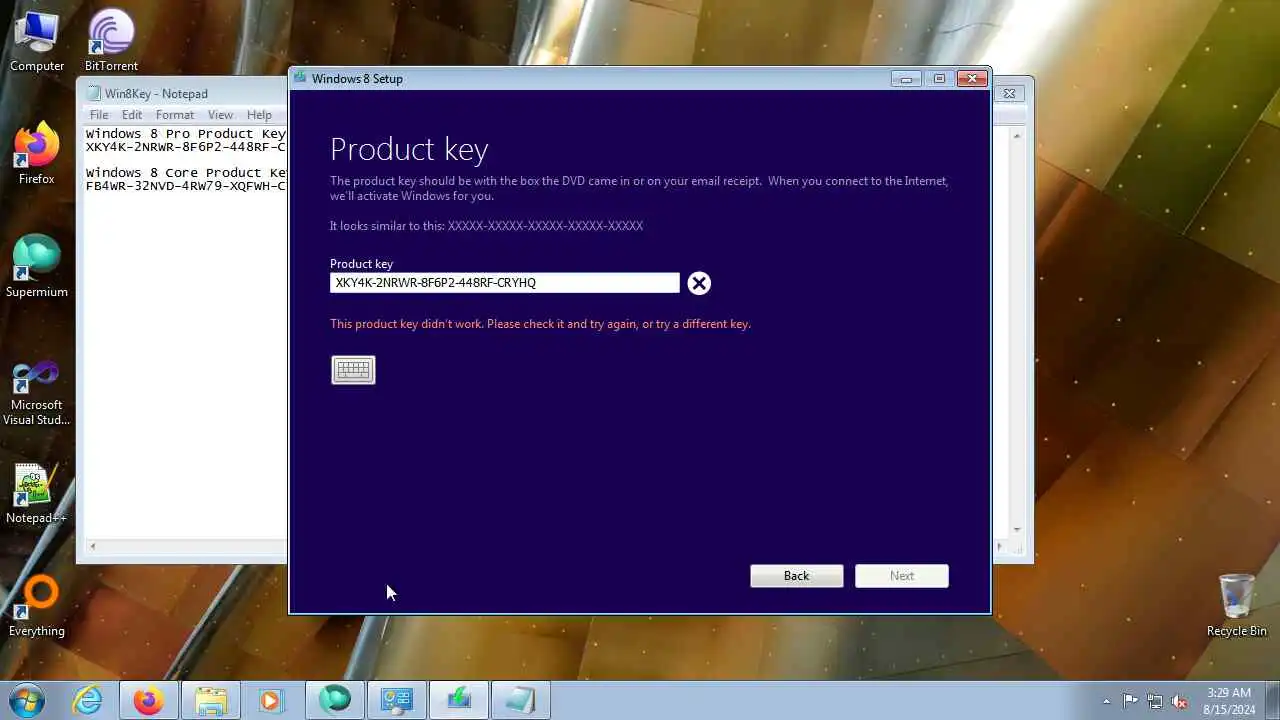Open the Computer desktop icon
This screenshot has height=720, width=1280.
click(x=37, y=40)
